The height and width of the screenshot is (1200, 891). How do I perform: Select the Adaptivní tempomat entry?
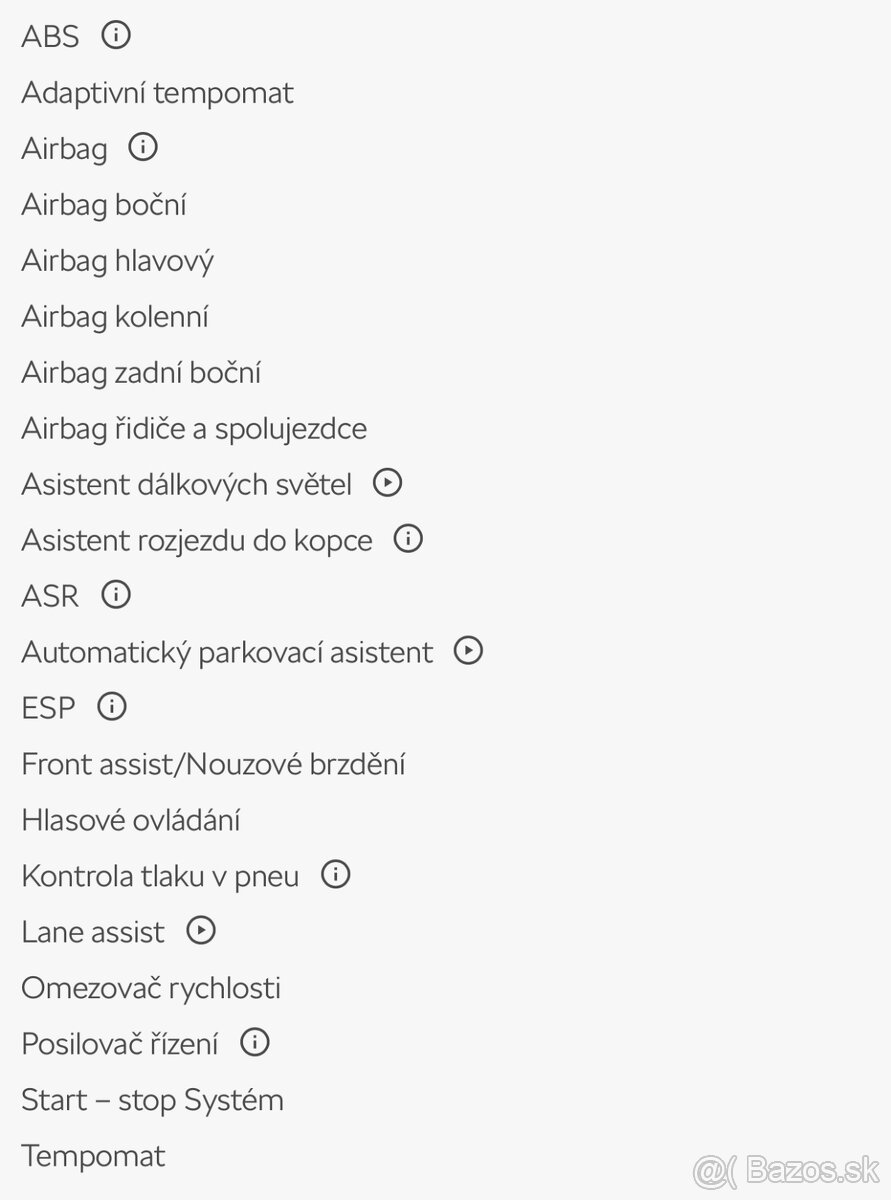[x=157, y=93]
